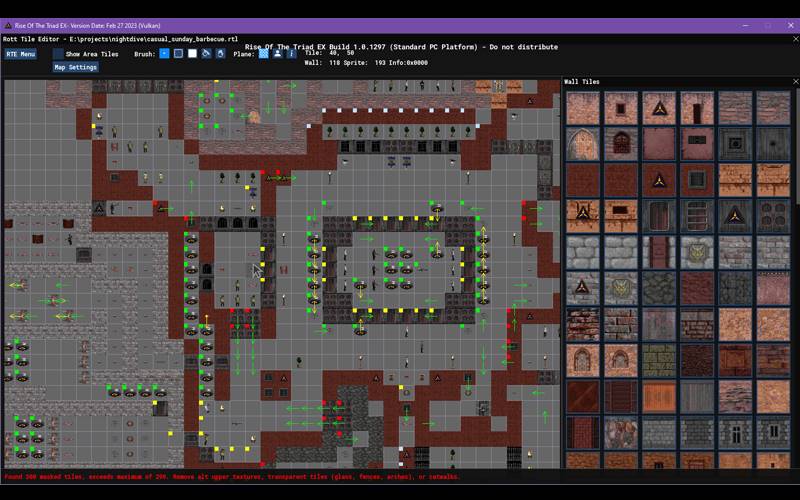
Task: Select the outlined rectangle brush icon
Action: click(x=178, y=54)
